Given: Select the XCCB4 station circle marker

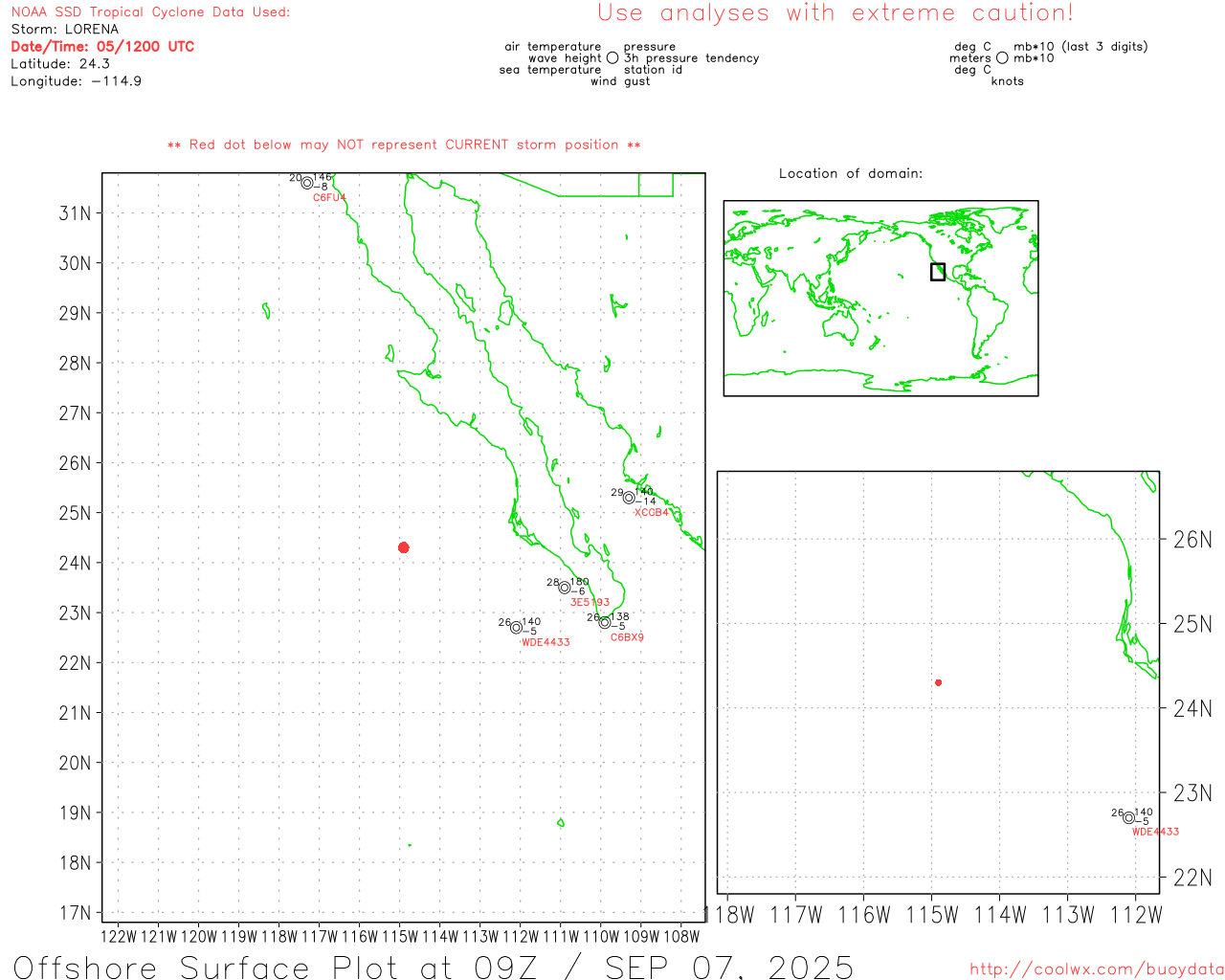Looking at the screenshot, I should tap(629, 498).
